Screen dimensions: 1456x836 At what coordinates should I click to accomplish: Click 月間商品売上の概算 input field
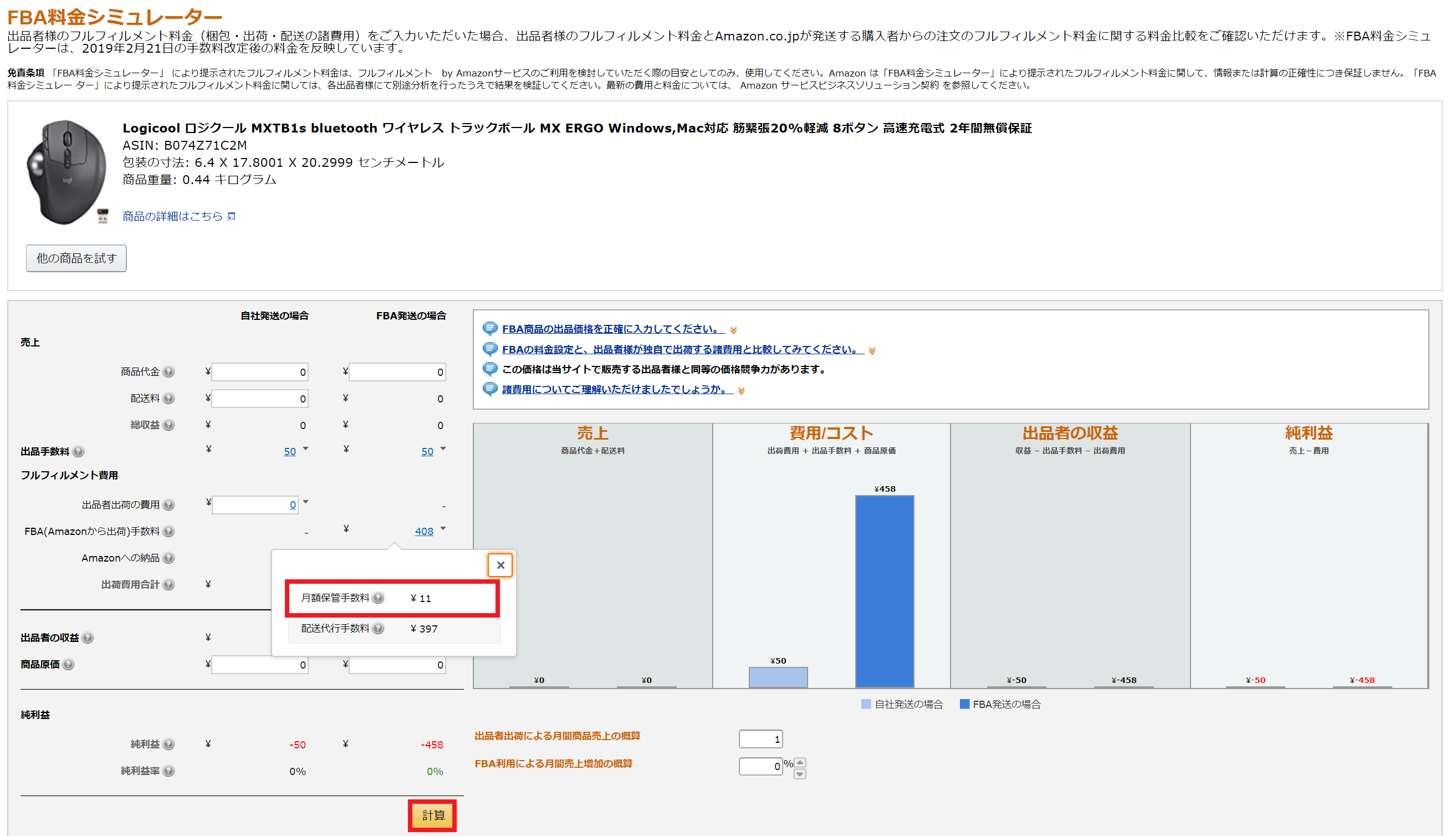pyautogui.click(x=761, y=740)
